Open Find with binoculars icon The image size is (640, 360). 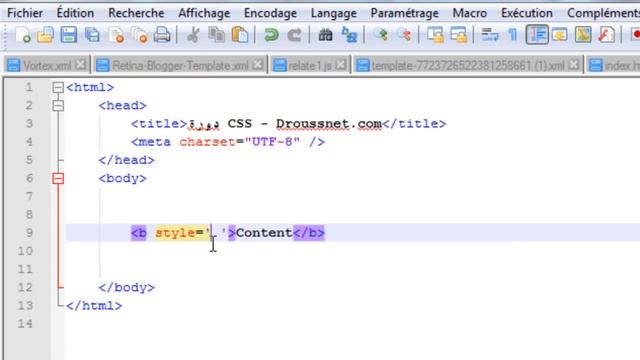click(x=325, y=35)
